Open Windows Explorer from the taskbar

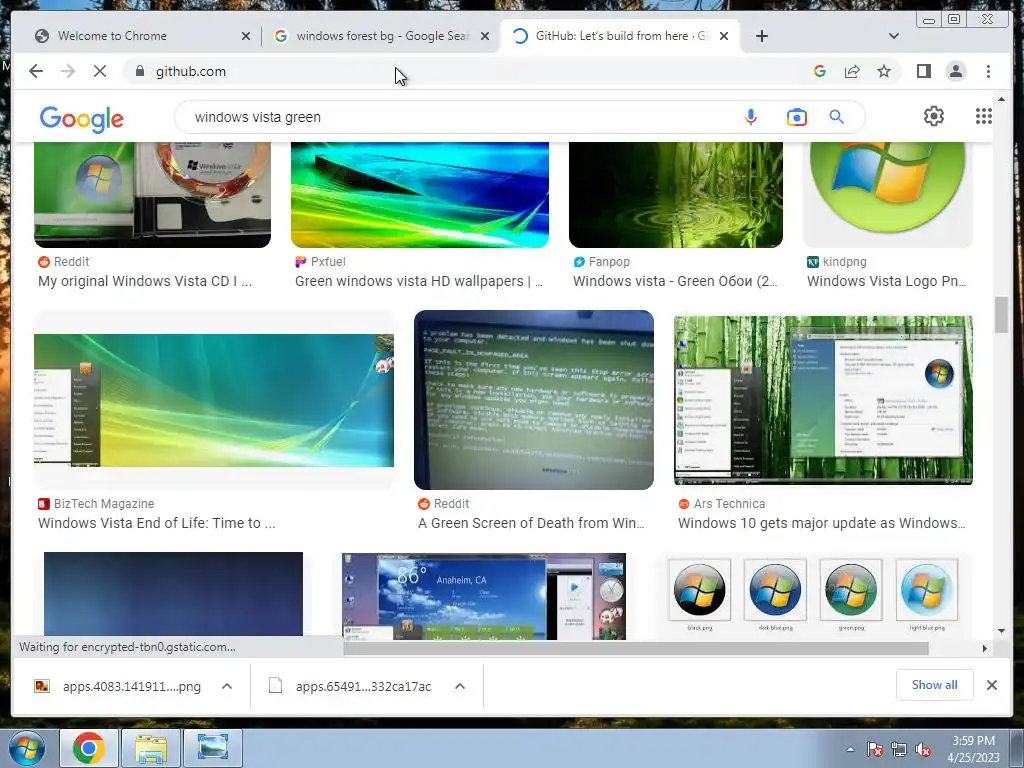point(151,748)
